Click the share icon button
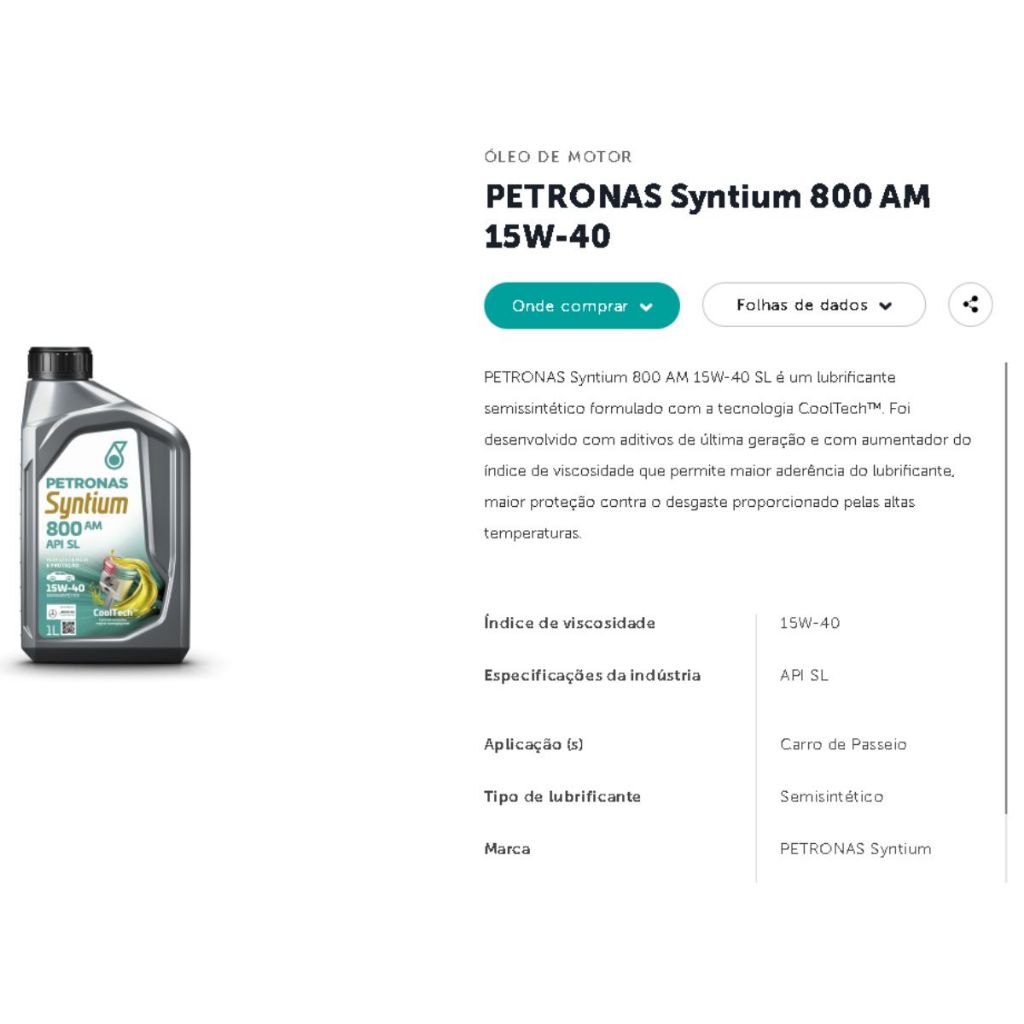The width and height of the screenshot is (1024, 1024). pos(970,304)
